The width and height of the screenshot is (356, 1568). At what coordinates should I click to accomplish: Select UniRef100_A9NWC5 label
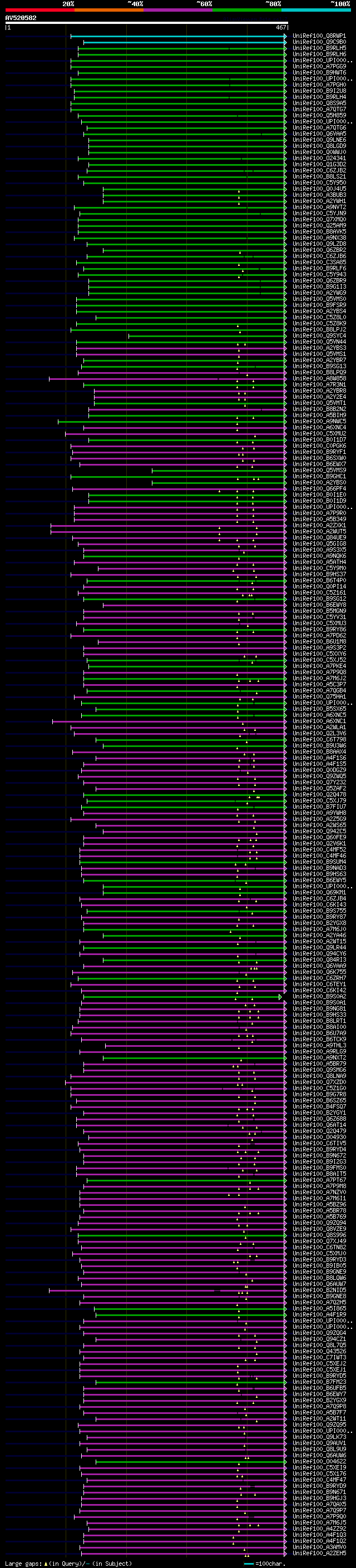point(319,421)
